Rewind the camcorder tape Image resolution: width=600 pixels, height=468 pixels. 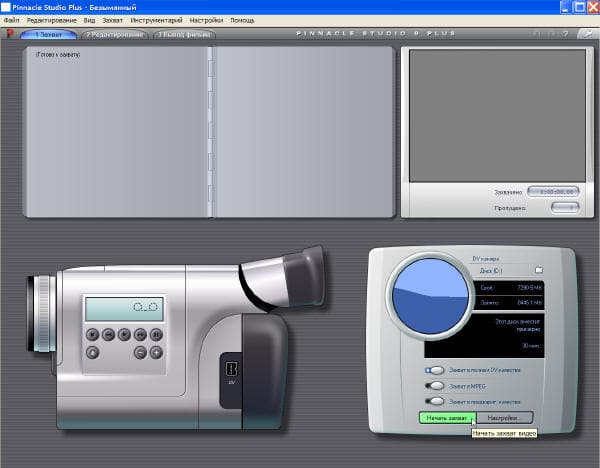pos(108,334)
